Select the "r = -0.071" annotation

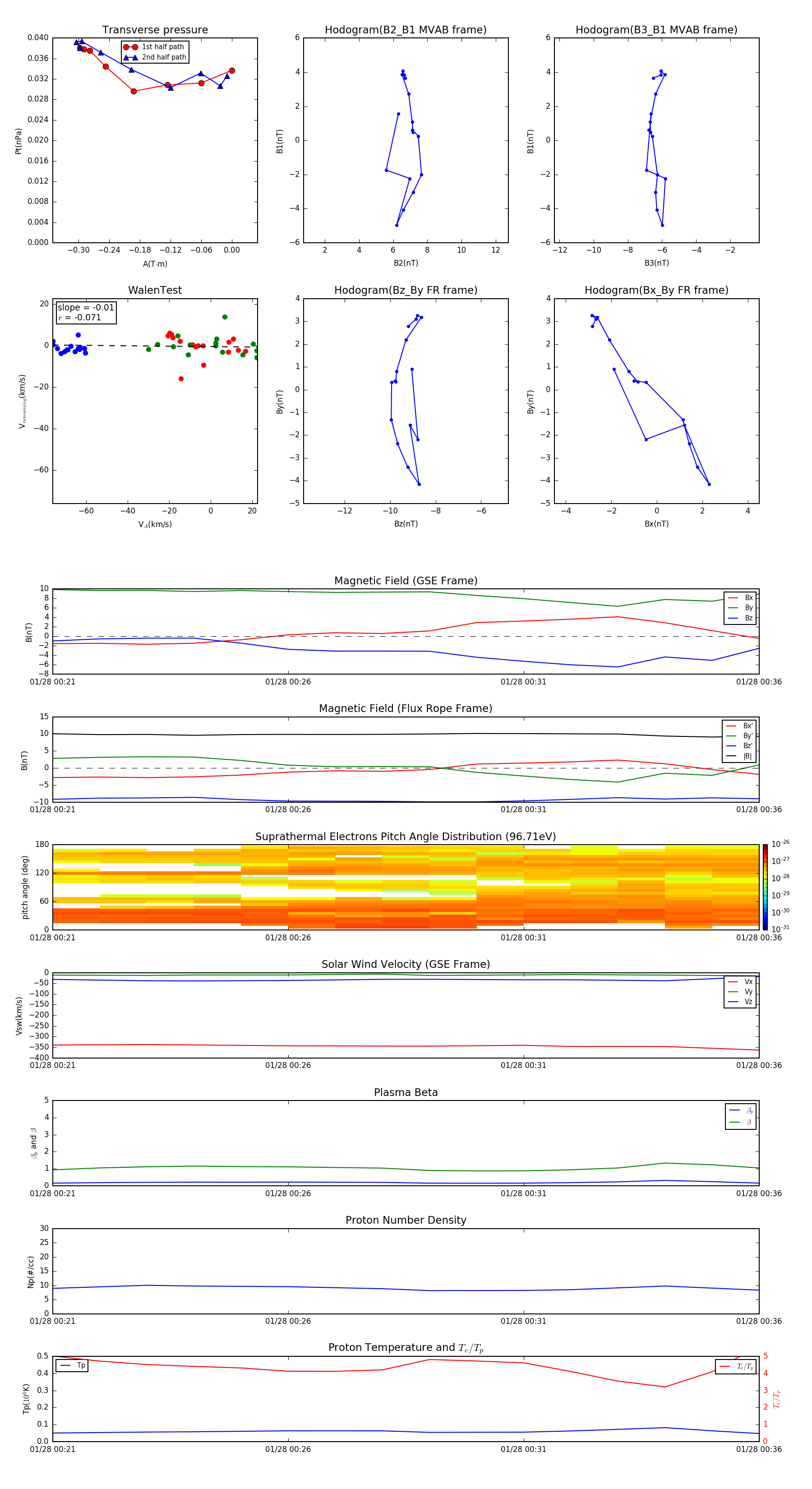point(79,317)
